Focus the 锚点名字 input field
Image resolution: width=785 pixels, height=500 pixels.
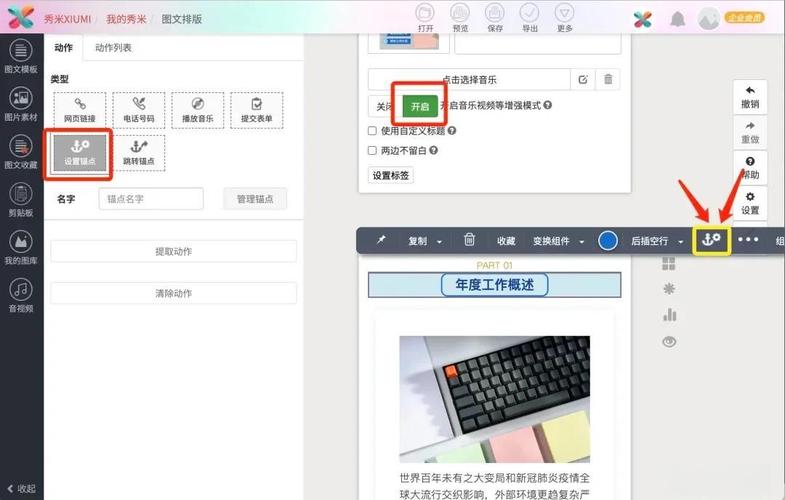pyautogui.click(x=151, y=199)
